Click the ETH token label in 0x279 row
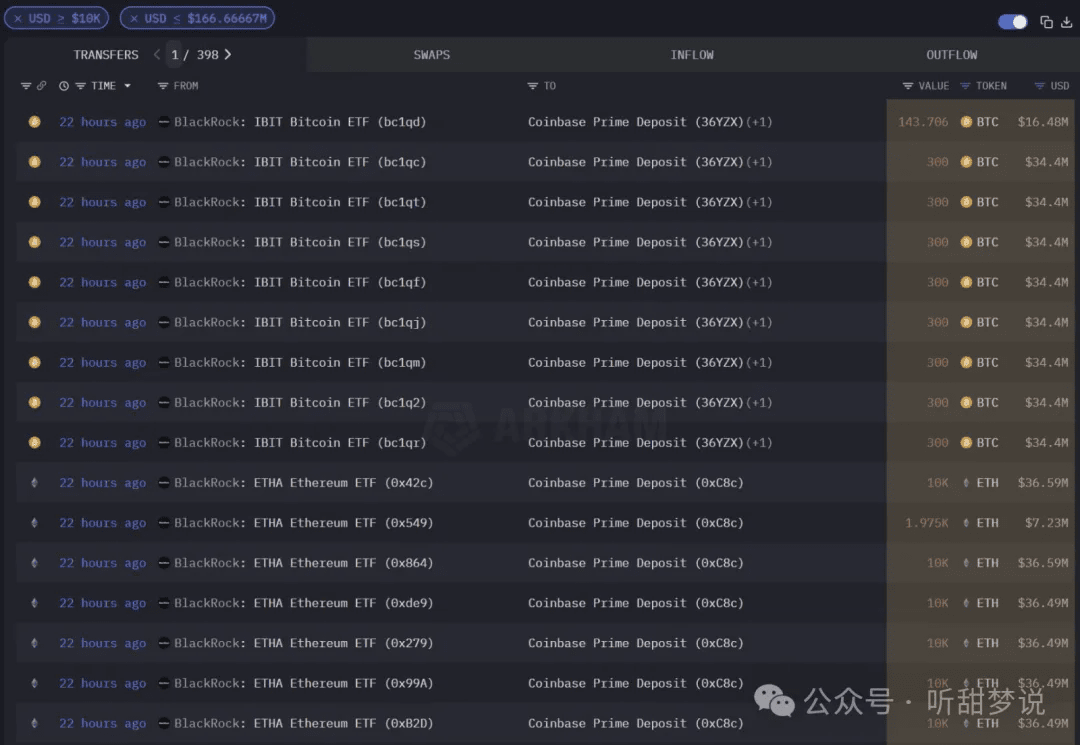 pos(987,643)
